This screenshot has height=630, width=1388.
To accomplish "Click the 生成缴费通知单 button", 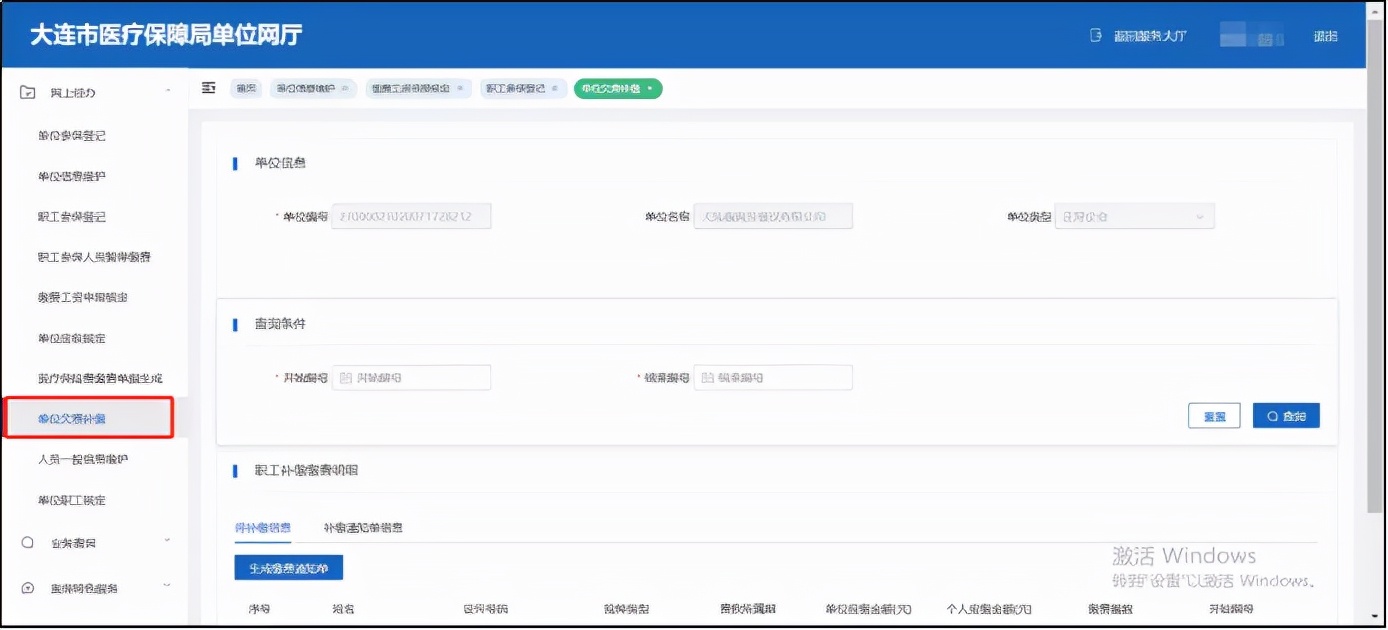I will 289,567.
